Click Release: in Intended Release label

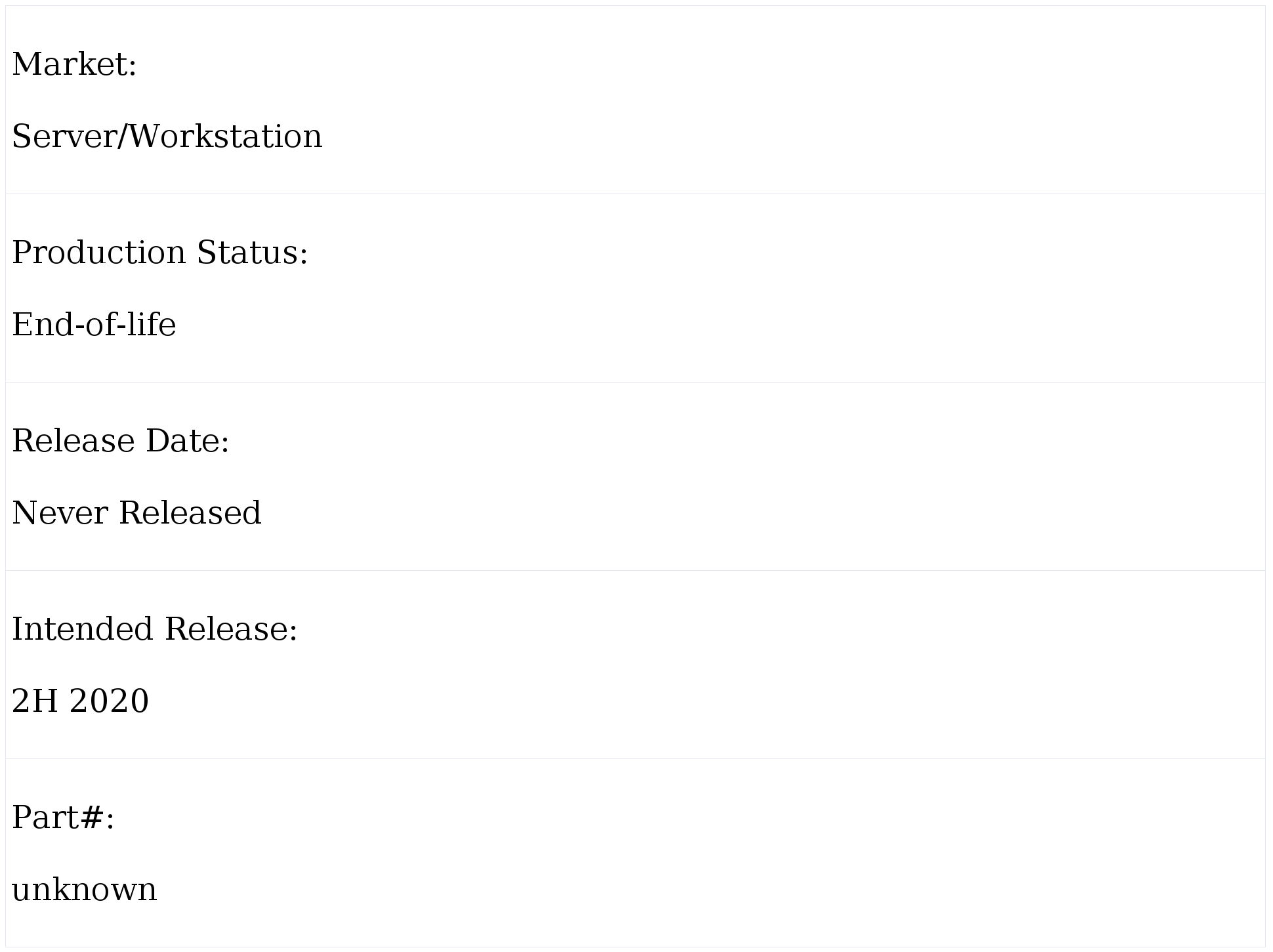[x=231, y=629]
